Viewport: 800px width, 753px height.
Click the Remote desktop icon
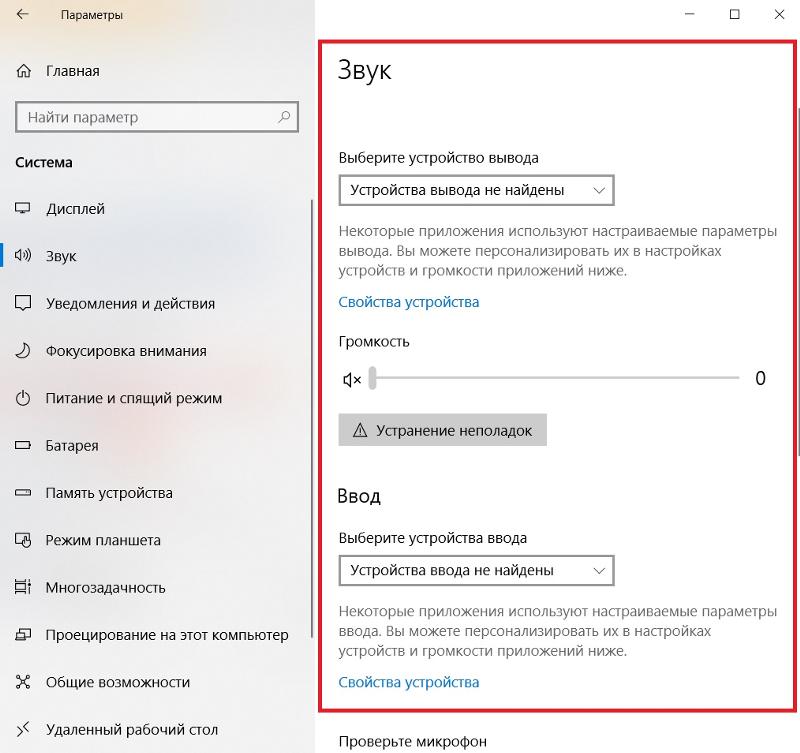[x=23, y=730]
